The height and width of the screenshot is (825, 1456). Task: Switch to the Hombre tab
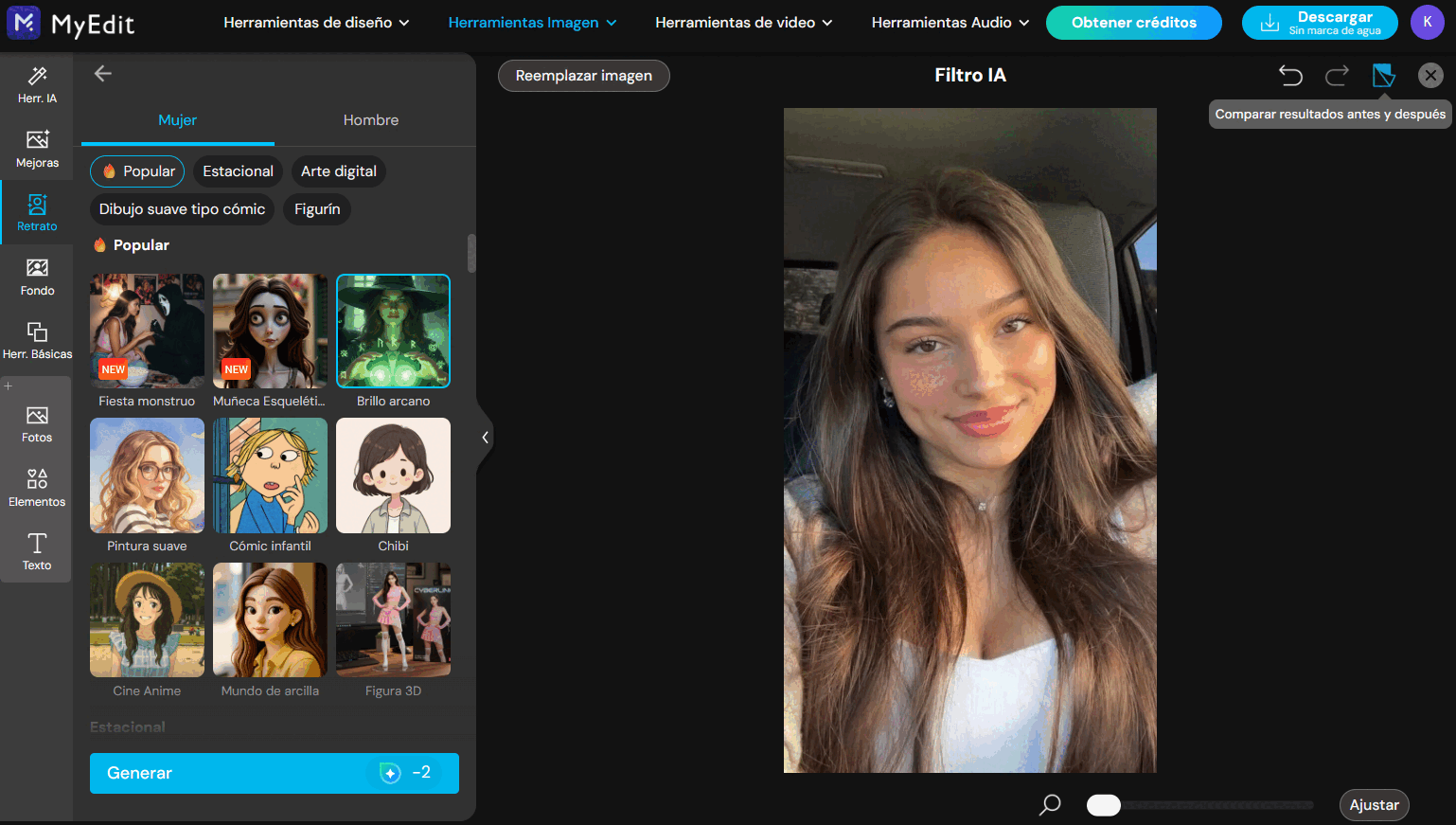(x=371, y=120)
